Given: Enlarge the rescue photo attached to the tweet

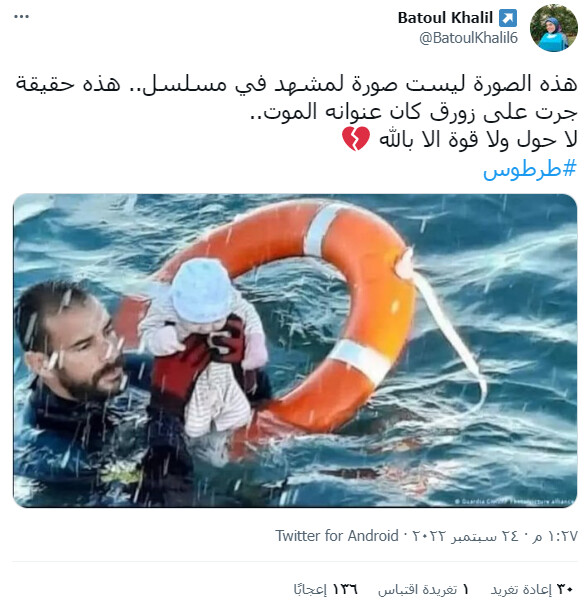Looking at the screenshot, I should [x=295, y=351].
